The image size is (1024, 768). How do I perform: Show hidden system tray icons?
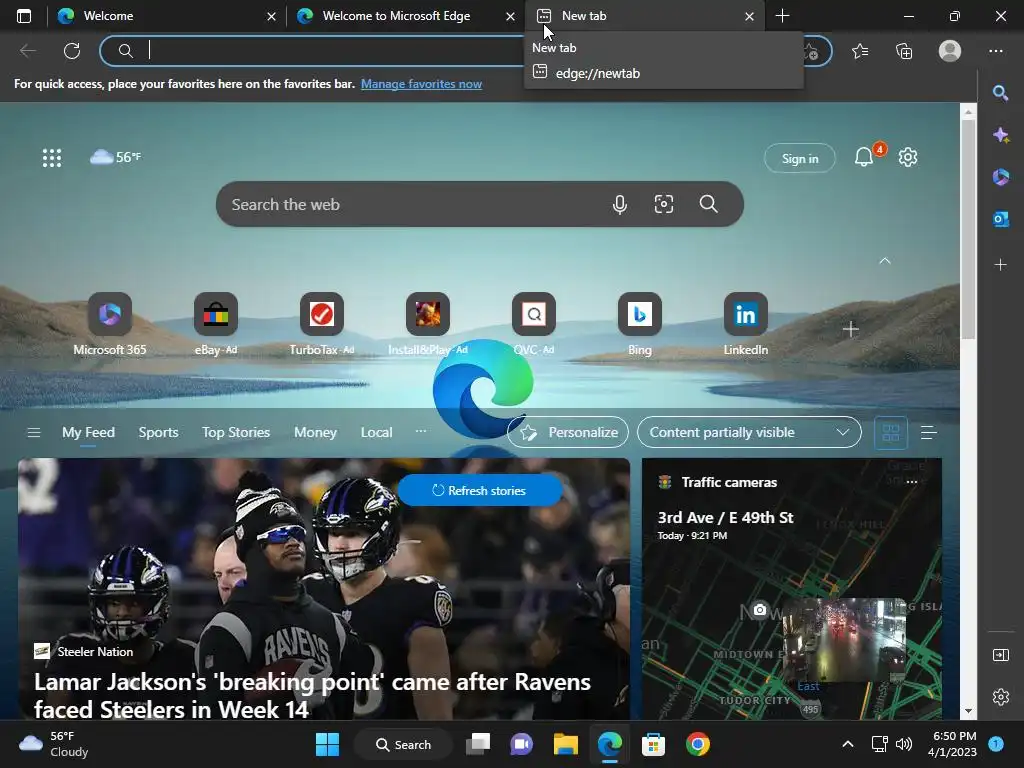848,744
